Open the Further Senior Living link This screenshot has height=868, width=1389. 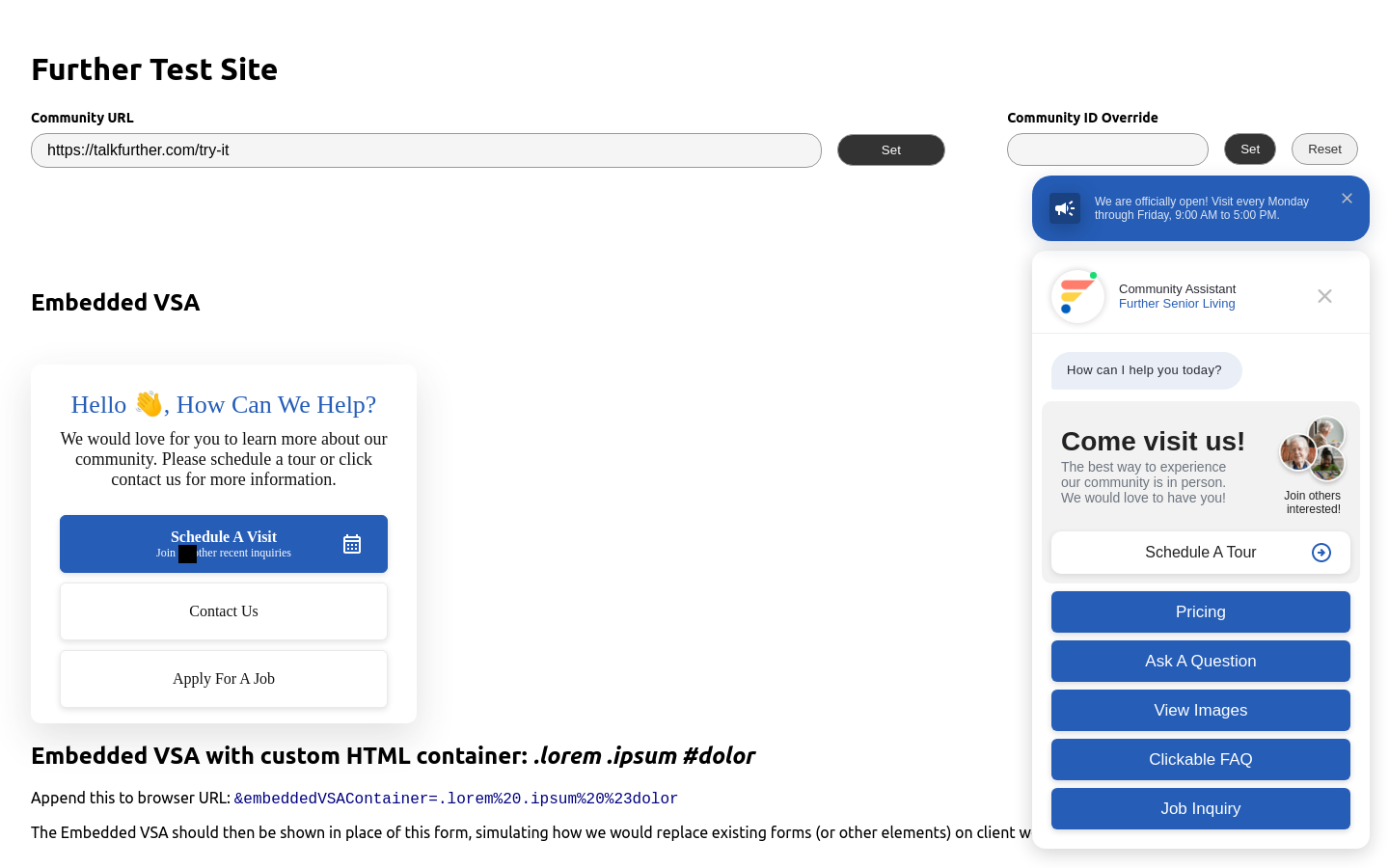1177,304
